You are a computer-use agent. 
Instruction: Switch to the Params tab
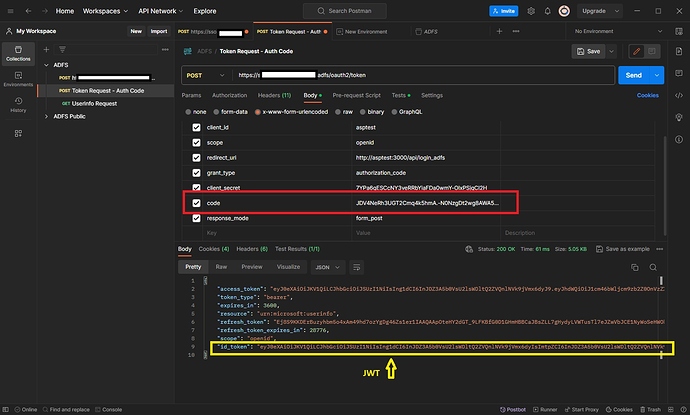click(191, 95)
